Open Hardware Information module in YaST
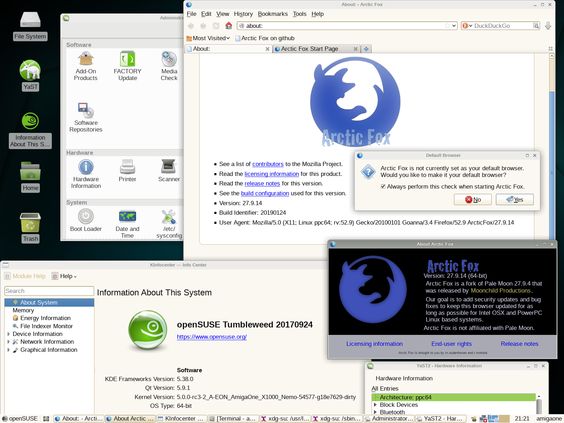Viewport: 564px width, 423px height. (x=86, y=174)
